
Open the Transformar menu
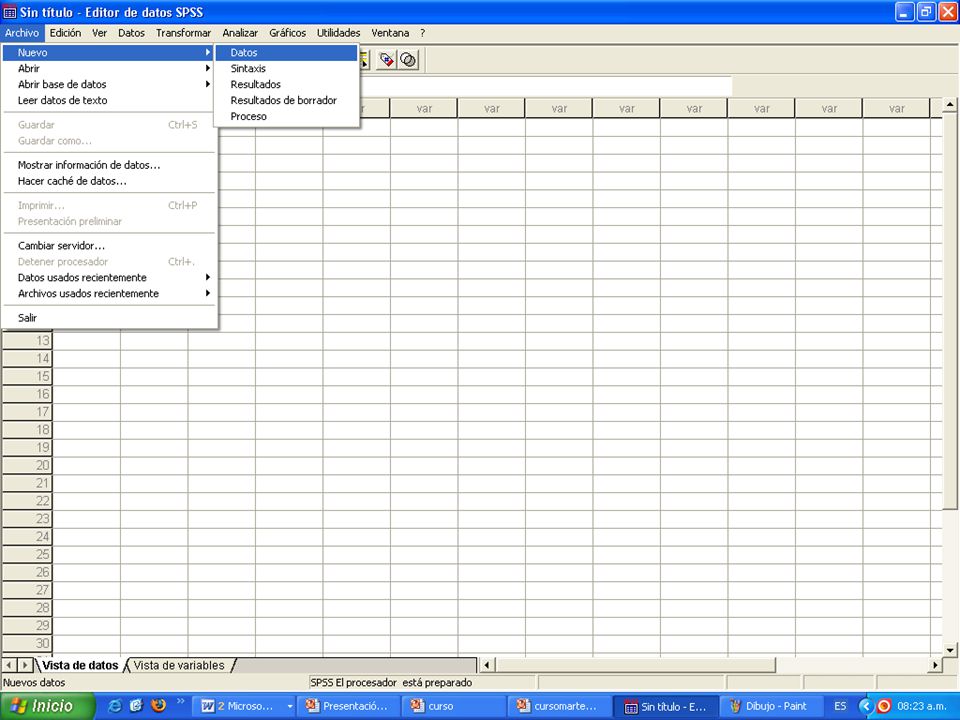tap(183, 33)
